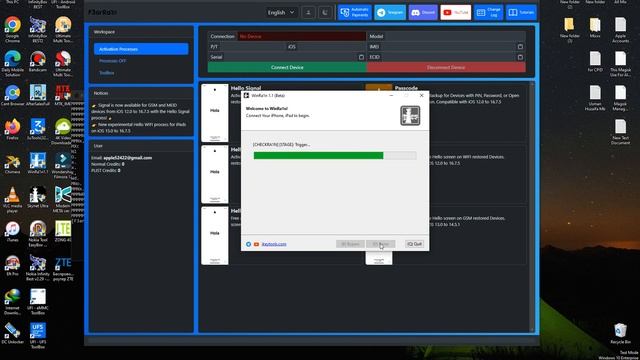Open the Firefox desktop icon
Viewport: 640px width, 360px height.
pyautogui.click(x=12, y=130)
